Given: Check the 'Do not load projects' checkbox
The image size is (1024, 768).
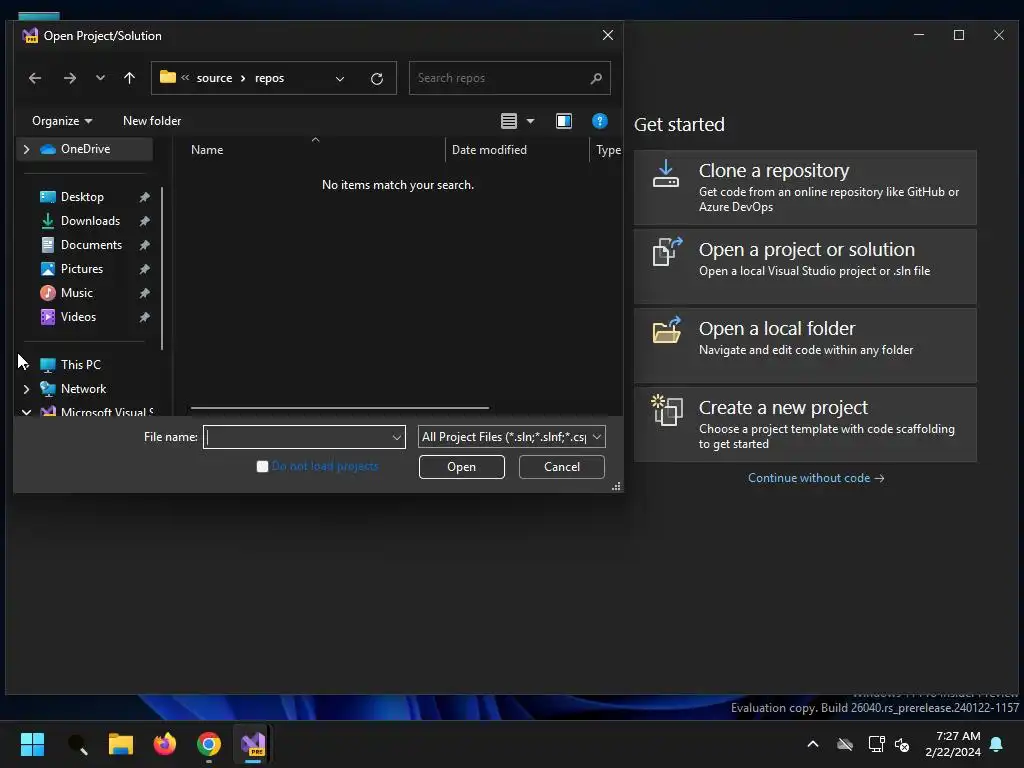Looking at the screenshot, I should pyautogui.click(x=263, y=466).
